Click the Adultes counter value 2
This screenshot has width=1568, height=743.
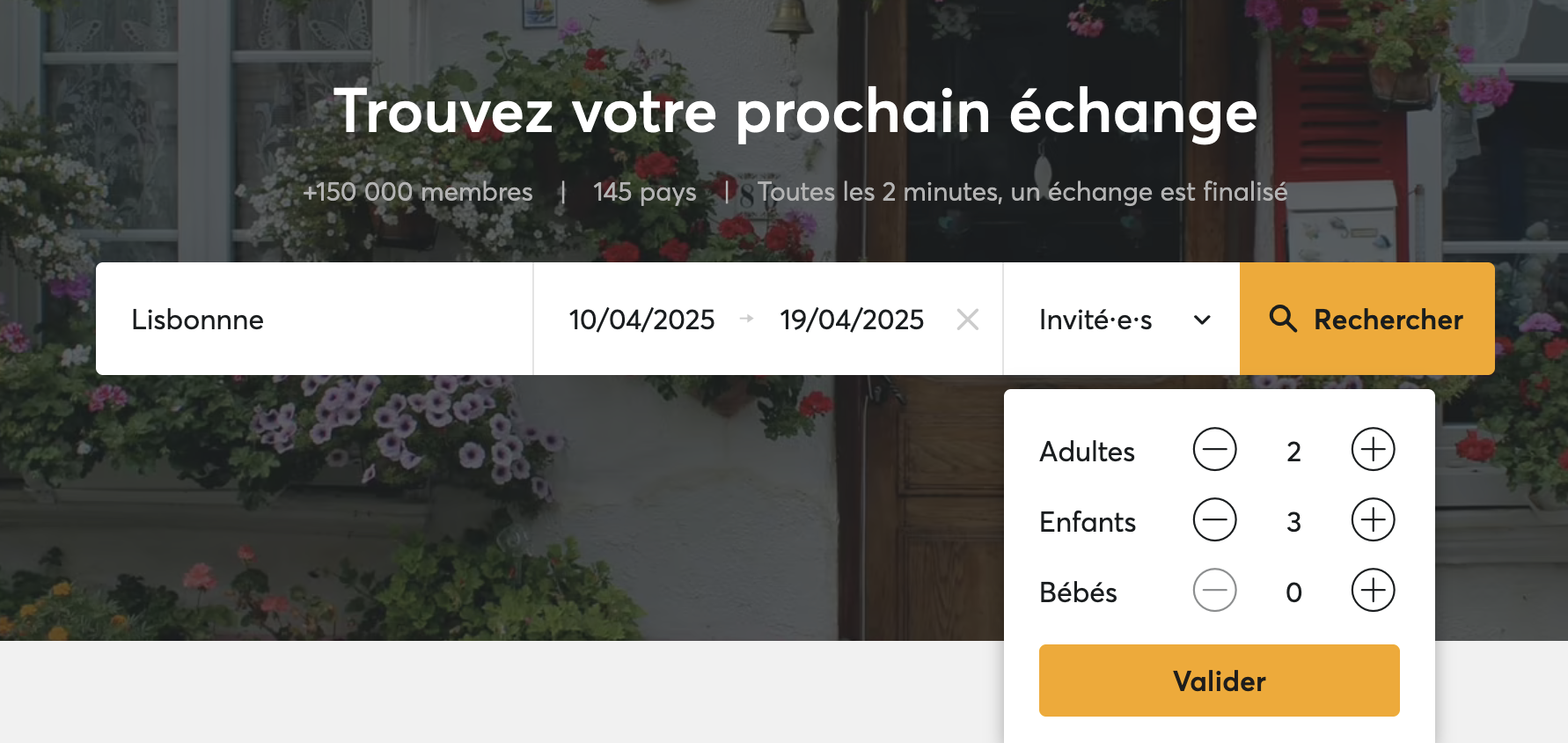click(x=1293, y=451)
